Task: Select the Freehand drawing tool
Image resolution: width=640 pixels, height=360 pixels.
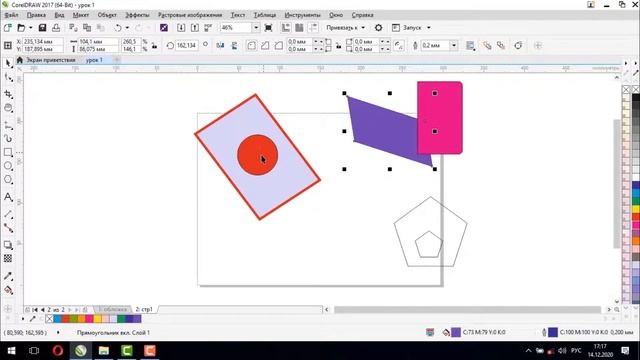Action: click(x=8, y=124)
